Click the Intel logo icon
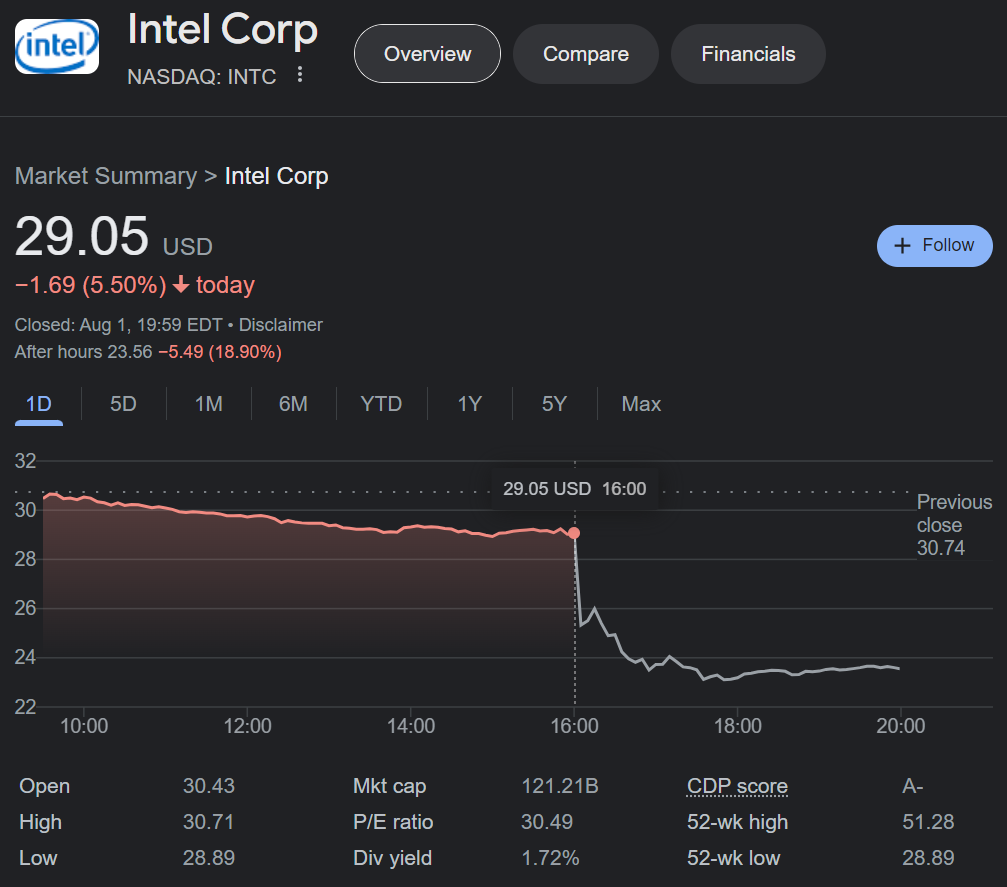The image size is (1007, 887). point(57,46)
